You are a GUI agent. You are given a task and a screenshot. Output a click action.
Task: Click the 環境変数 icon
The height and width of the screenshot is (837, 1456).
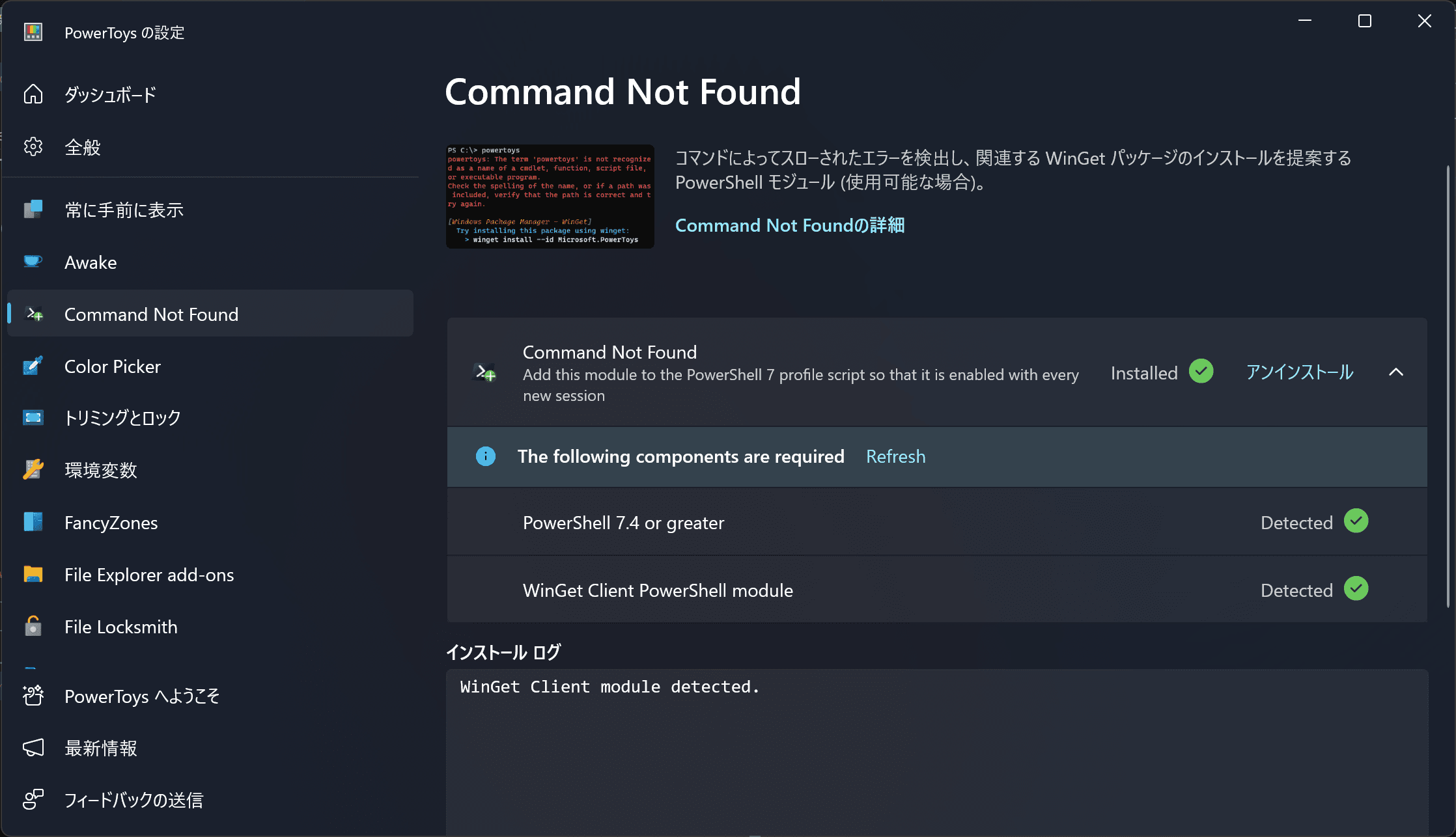(33, 470)
